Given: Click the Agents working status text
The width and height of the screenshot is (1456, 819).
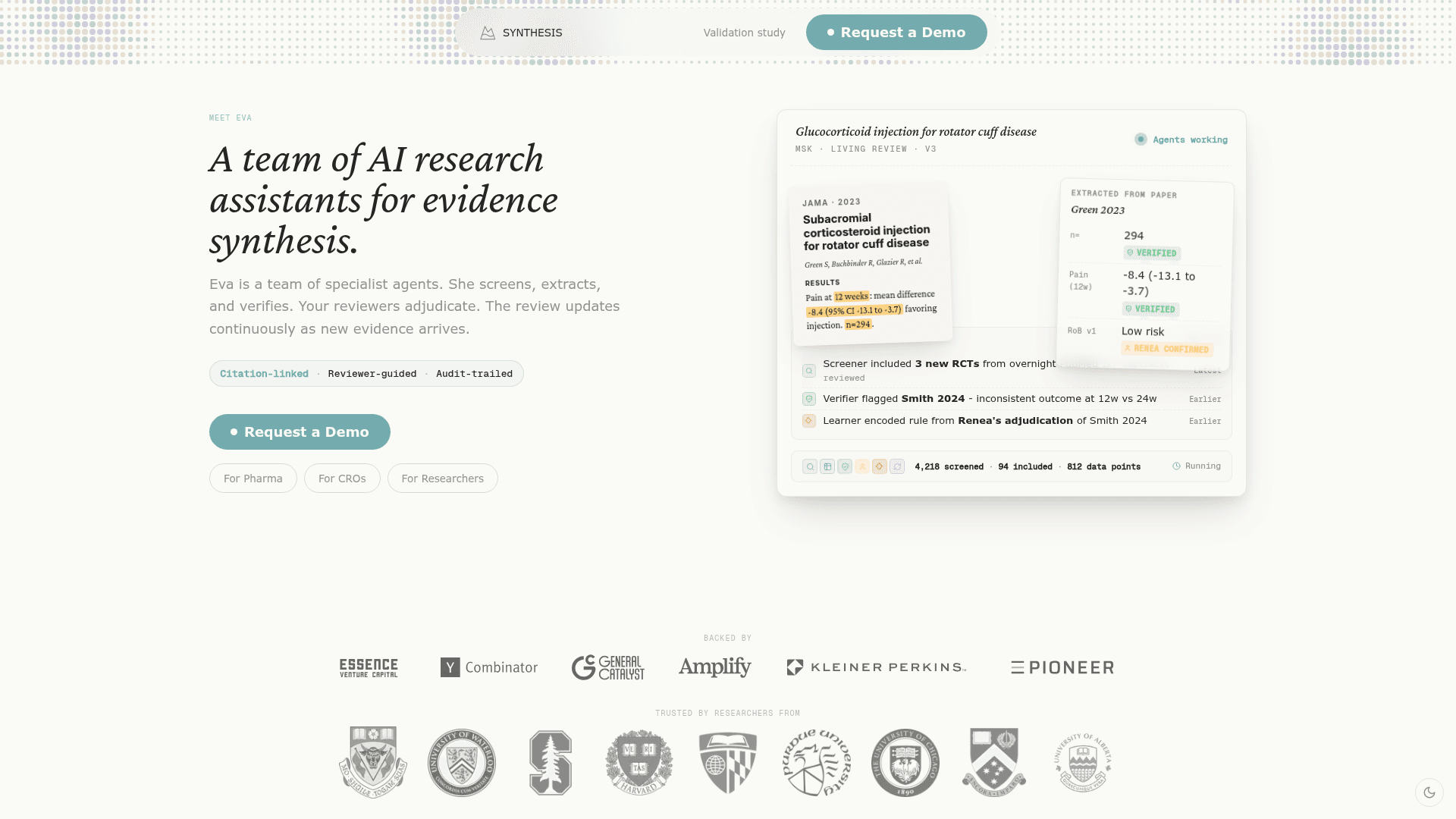Looking at the screenshot, I should (x=1190, y=140).
